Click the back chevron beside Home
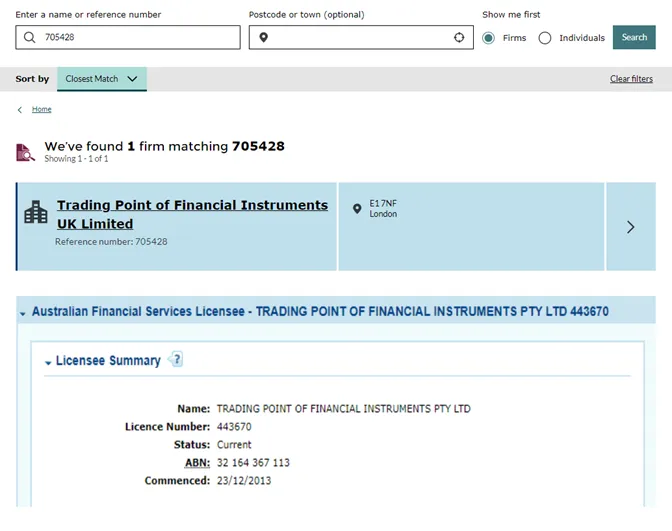 tap(20, 110)
